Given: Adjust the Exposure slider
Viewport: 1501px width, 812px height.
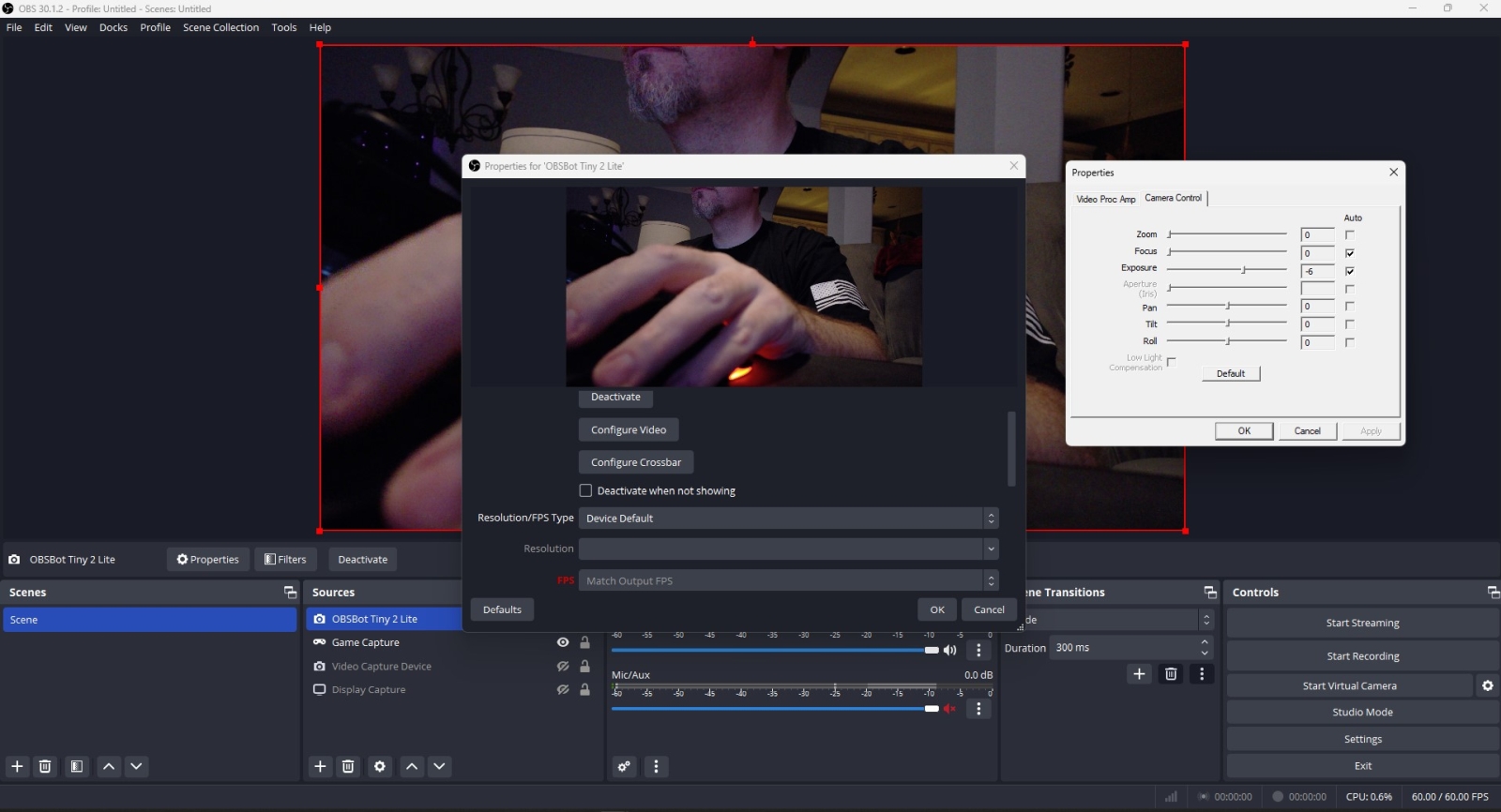Looking at the screenshot, I should pyautogui.click(x=1244, y=270).
